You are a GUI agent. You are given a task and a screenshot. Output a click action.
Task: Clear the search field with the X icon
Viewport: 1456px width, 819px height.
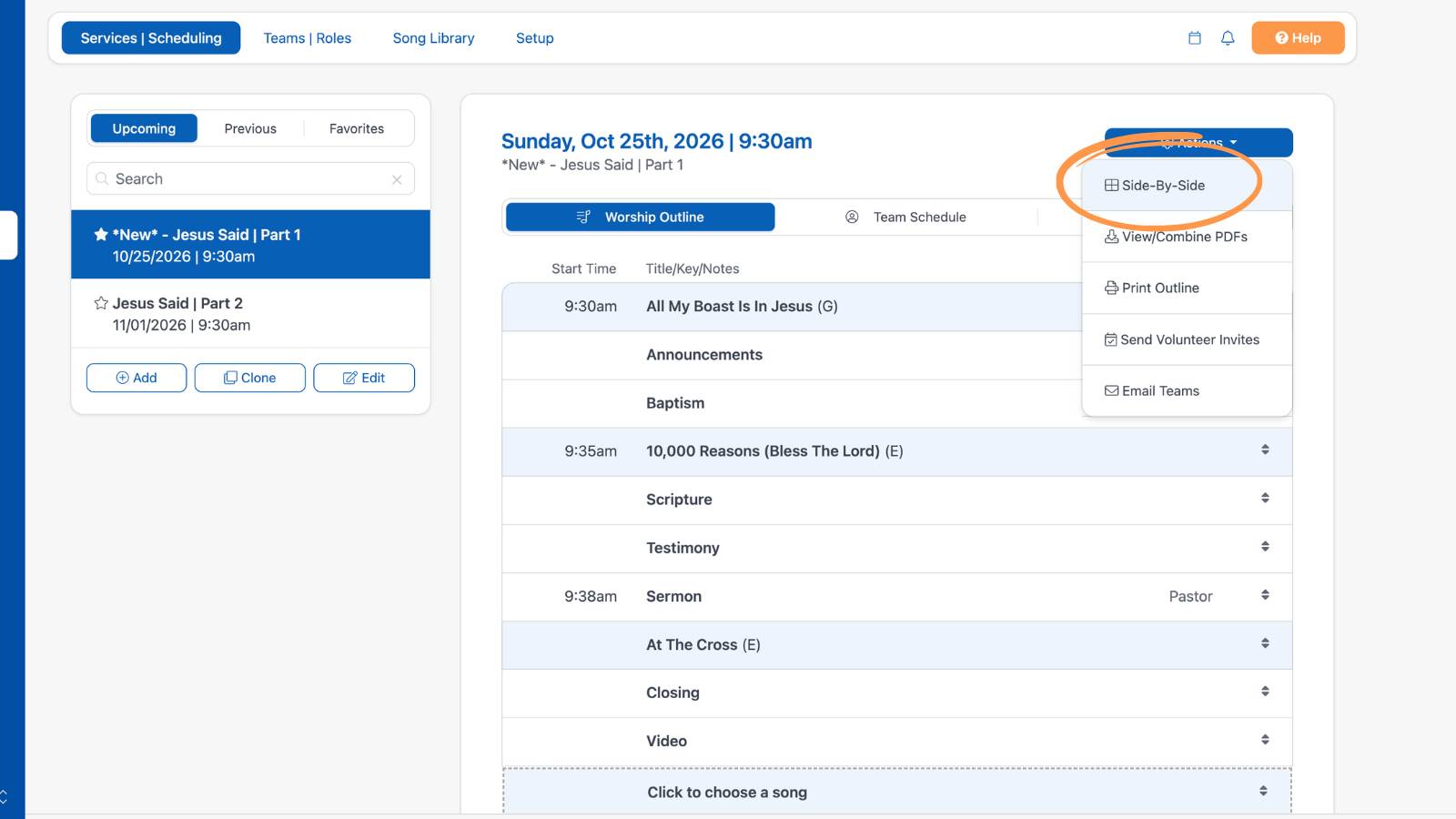pos(397,179)
